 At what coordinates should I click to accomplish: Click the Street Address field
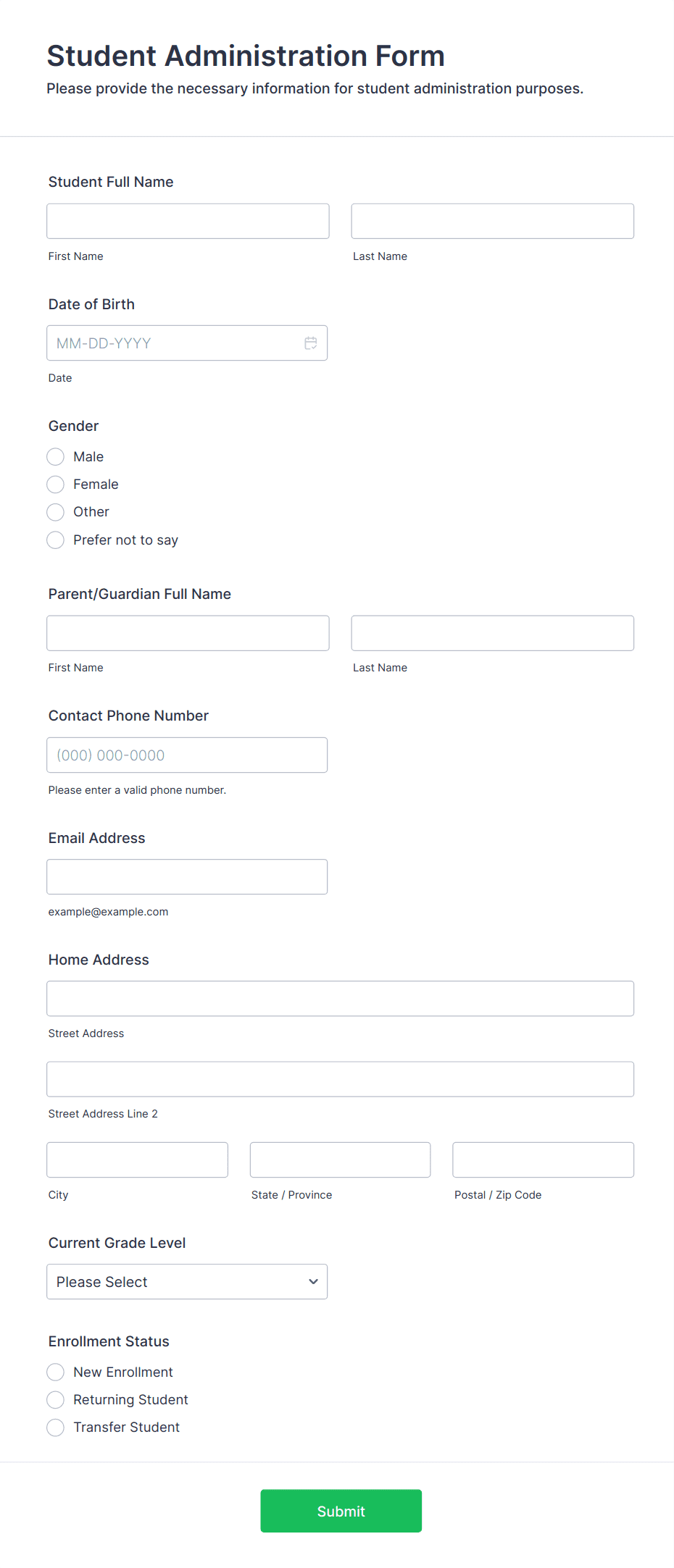[341, 998]
